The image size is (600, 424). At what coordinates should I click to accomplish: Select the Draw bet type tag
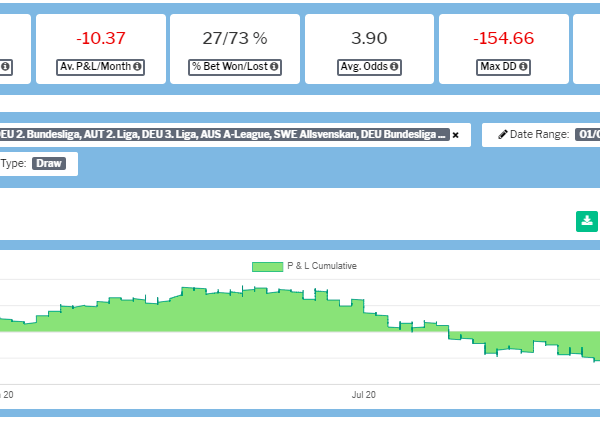(x=49, y=163)
